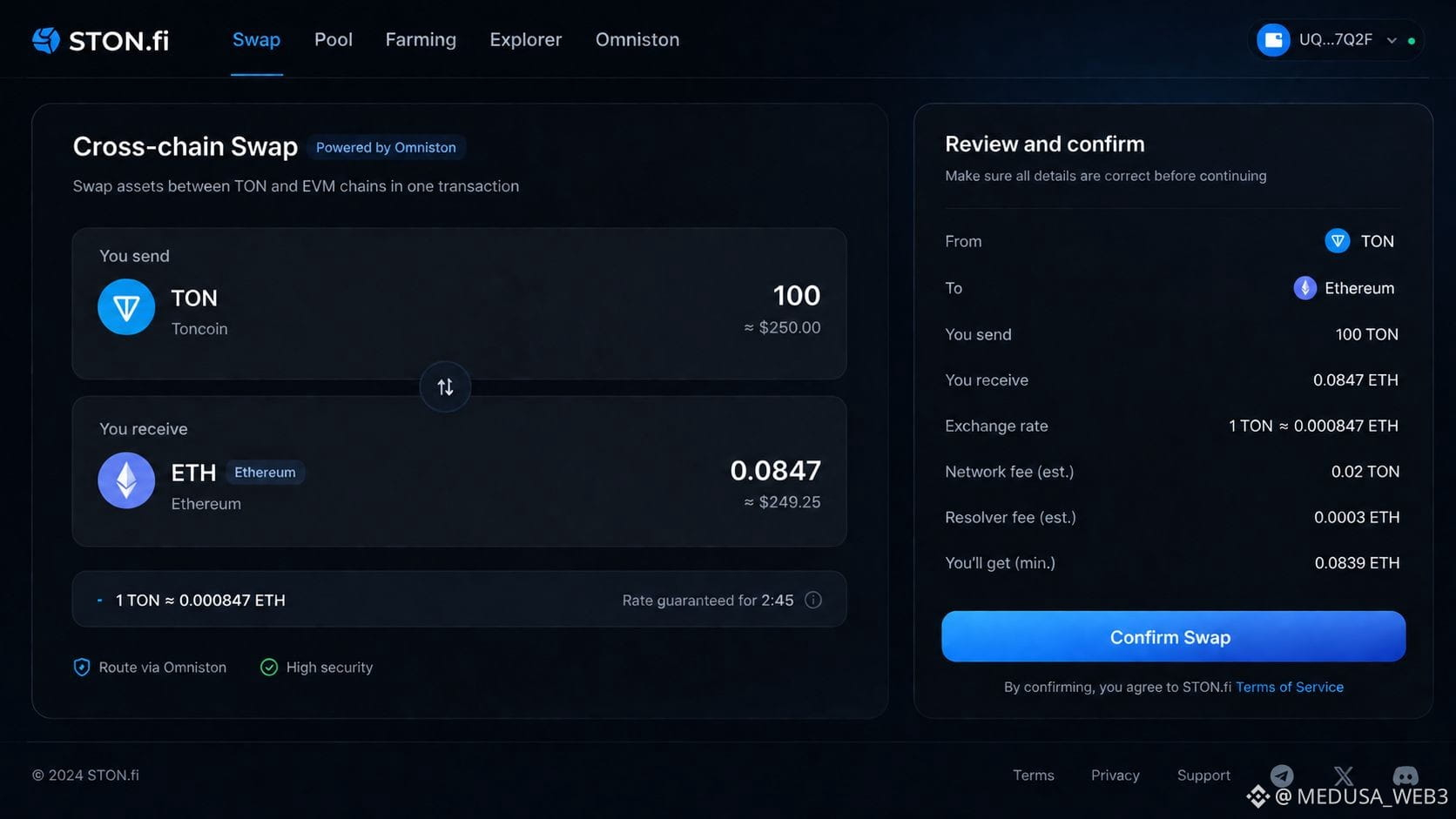Click the Rate guaranteed for 2:45 timer
Viewport: 1456px width, 819px height.
[707, 601]
